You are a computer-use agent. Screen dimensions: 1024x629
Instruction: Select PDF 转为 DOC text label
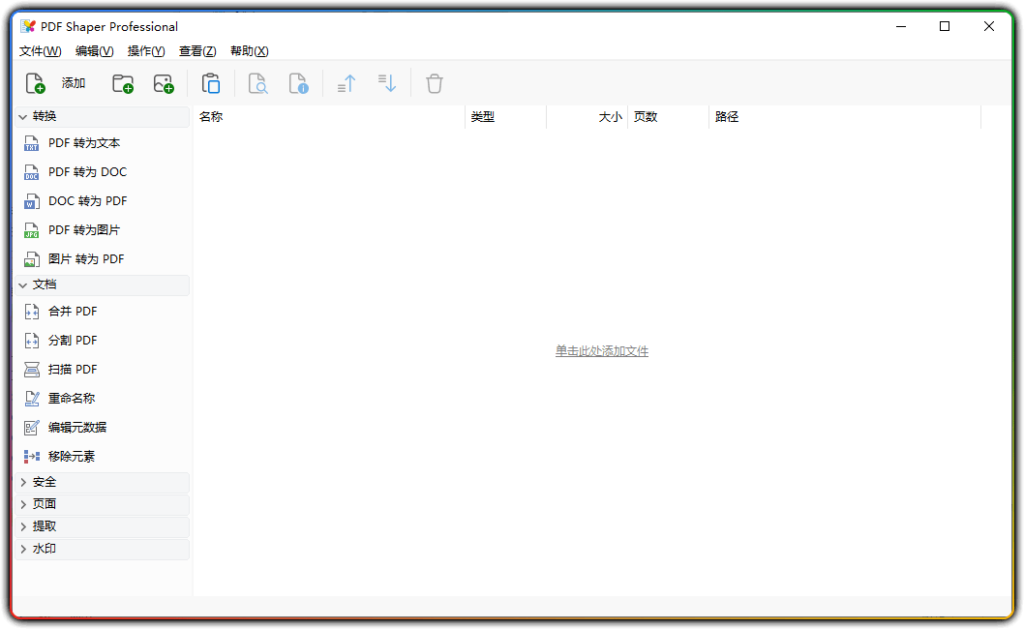pos(87,172)
